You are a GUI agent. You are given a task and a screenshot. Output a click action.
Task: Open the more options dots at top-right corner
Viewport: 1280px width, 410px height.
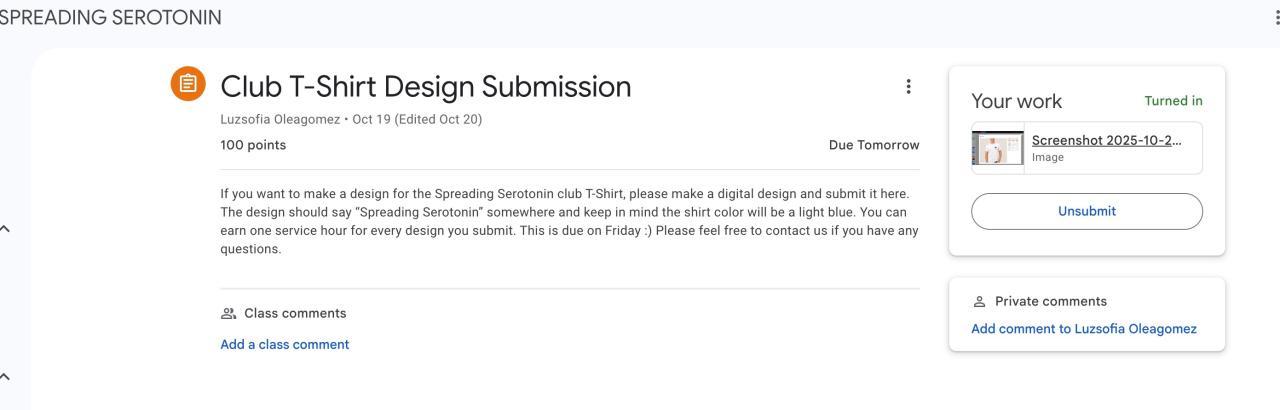[x=1276, y=18]
